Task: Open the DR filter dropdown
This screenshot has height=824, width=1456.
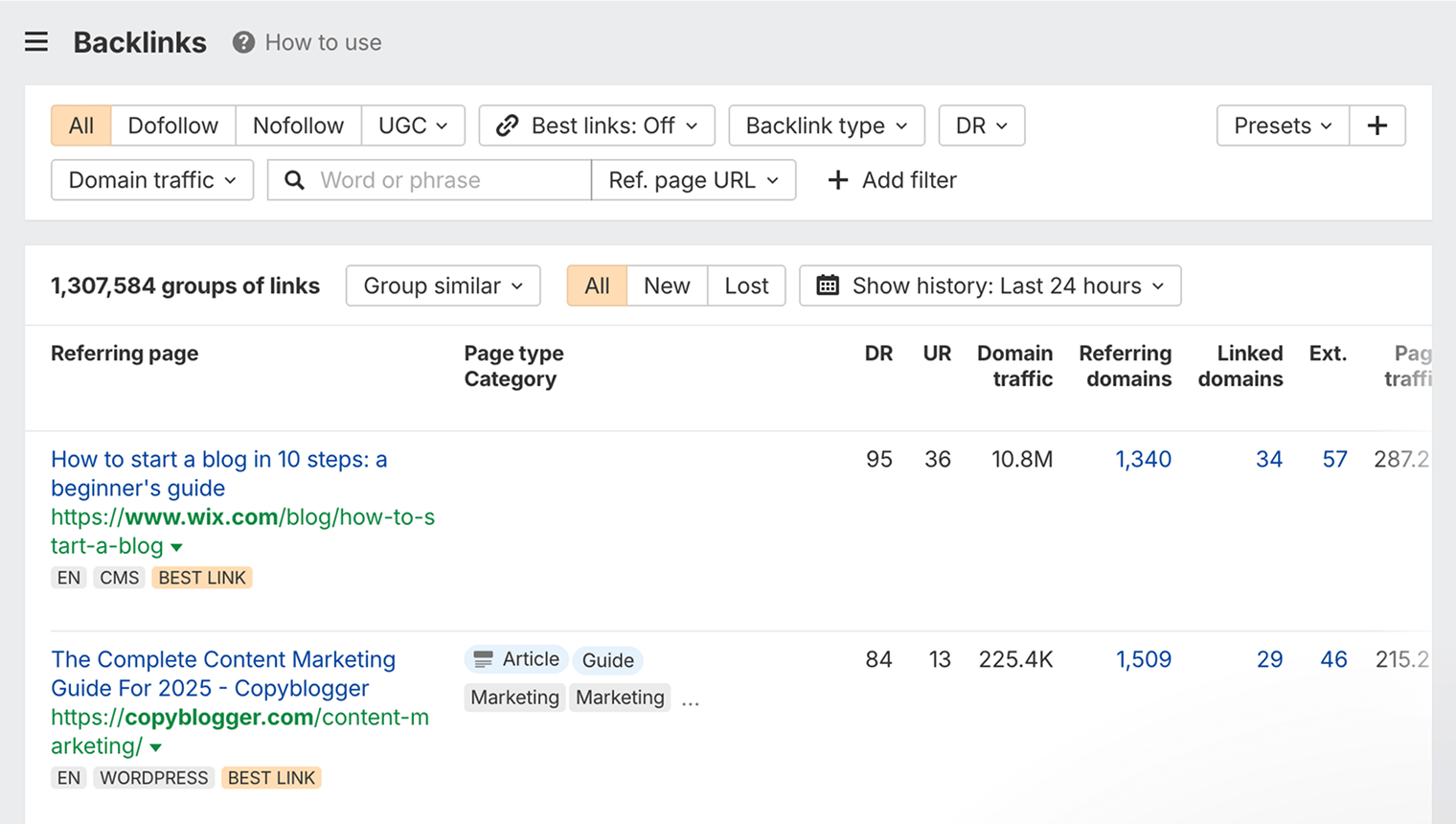Action: (x=981, y=125)
